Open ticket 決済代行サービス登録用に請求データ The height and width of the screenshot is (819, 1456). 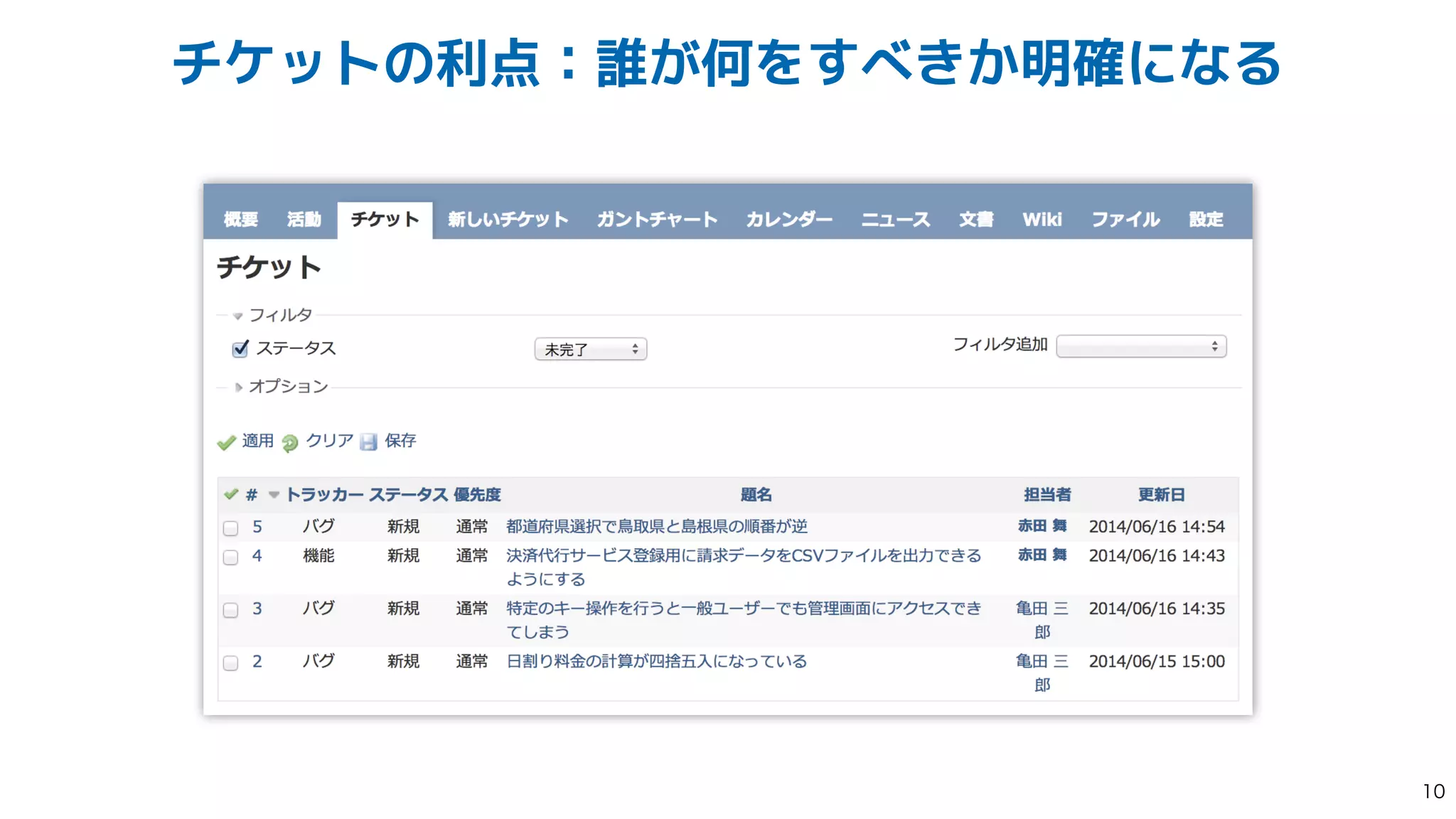pyautogui.click(x=744, y=567)
